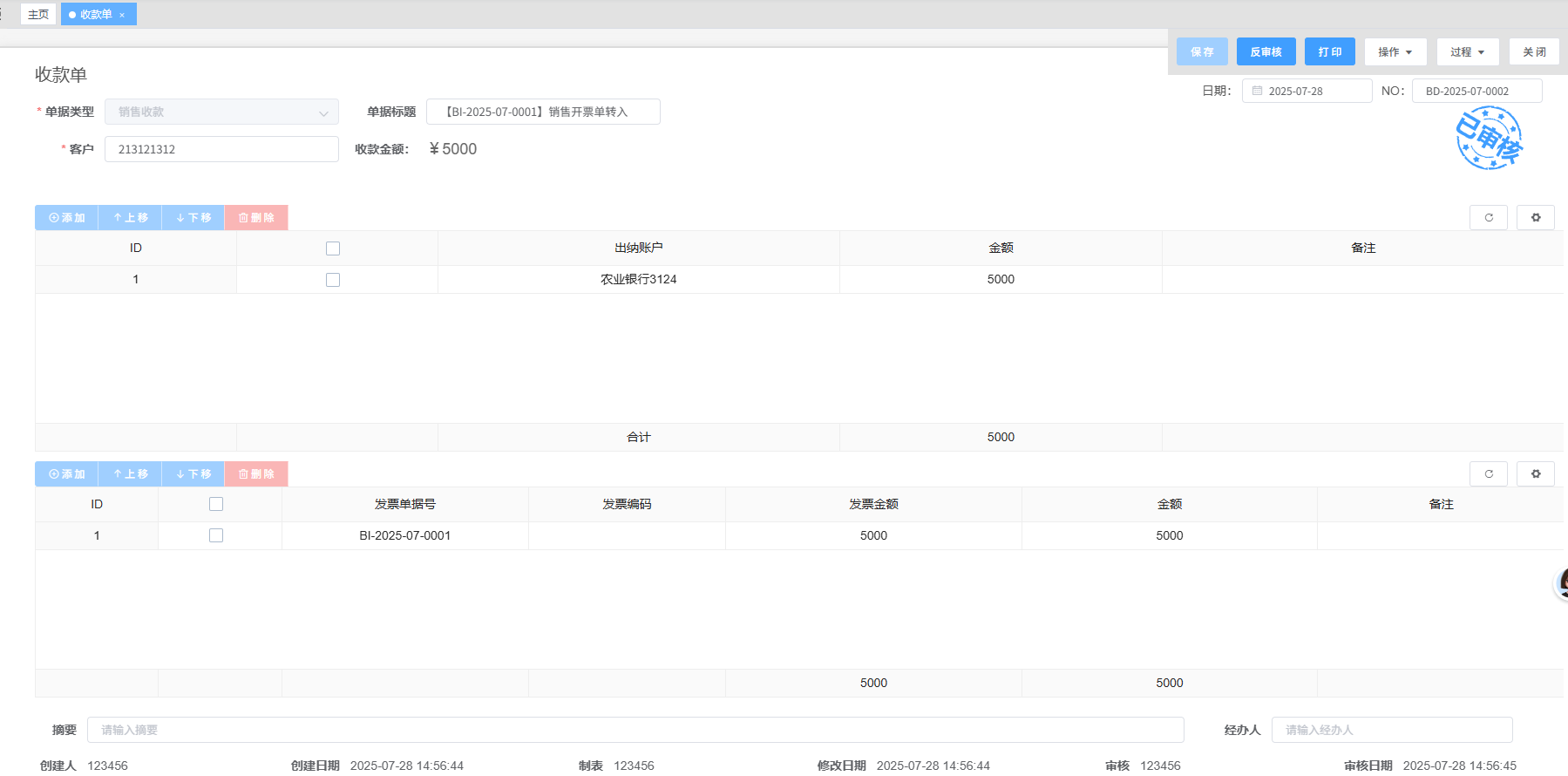Open the 操作 dropdown menu
This screenshot has width=1568, height=776.
click(1395, 52)
